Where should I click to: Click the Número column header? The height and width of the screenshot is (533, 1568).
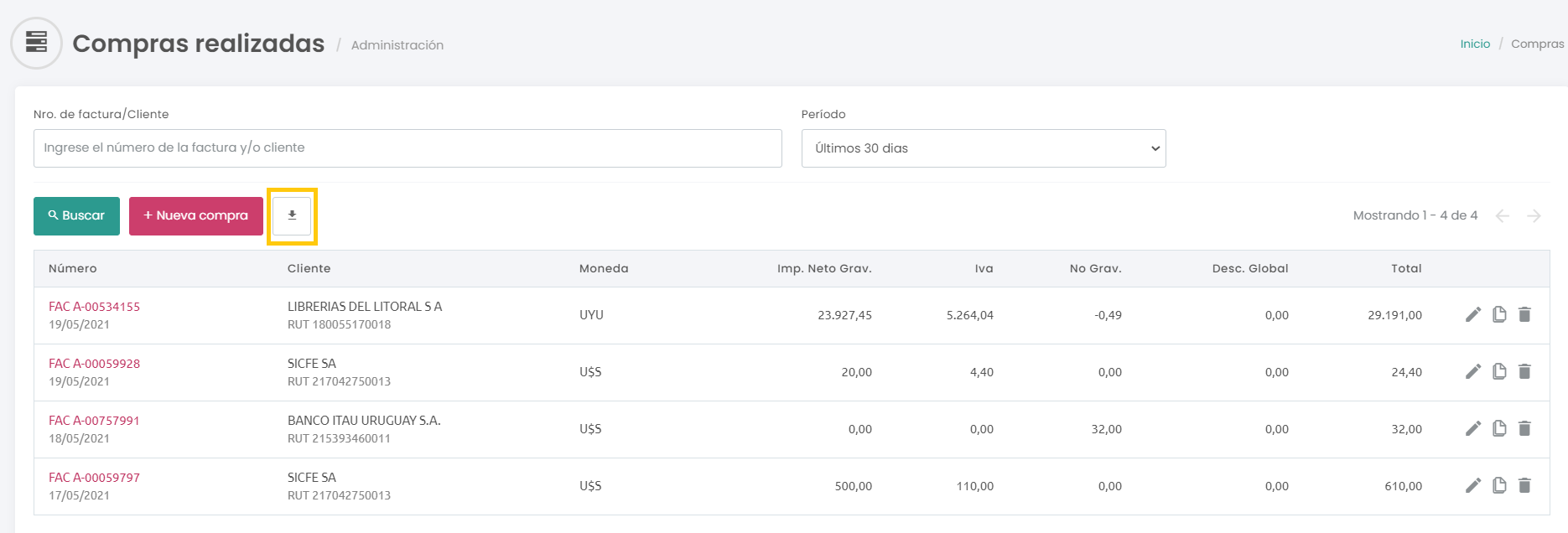(x=73, y=269)
